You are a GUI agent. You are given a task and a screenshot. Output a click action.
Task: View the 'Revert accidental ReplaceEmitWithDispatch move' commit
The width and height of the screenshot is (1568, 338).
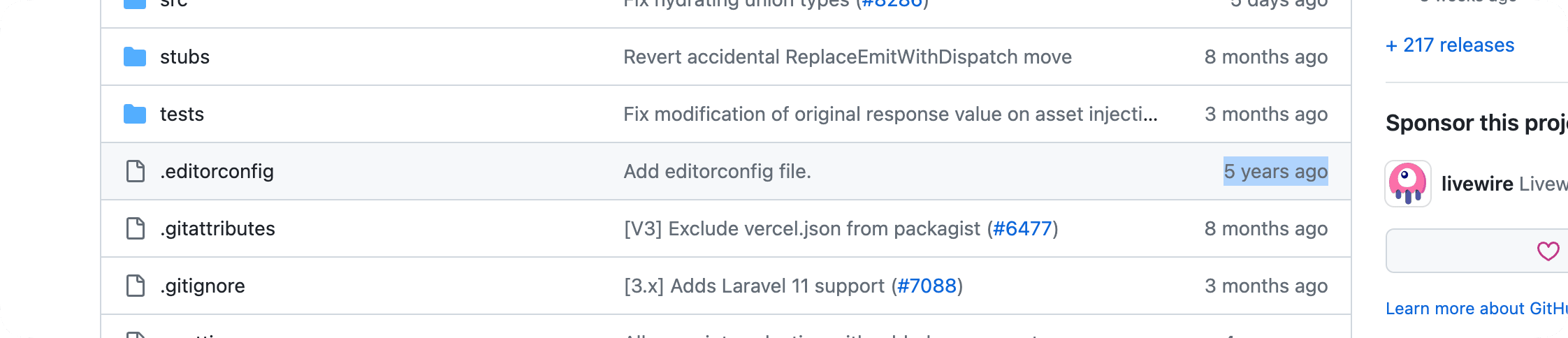pyautogui.click(x=847, y=57)
